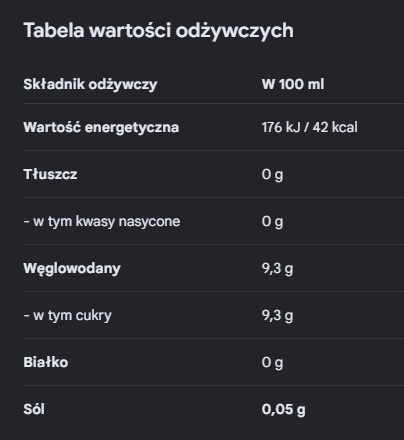The image size is (404, 440).
Task: Click the Węglowodany value '9,3 g'
Action: pos(277,269)
